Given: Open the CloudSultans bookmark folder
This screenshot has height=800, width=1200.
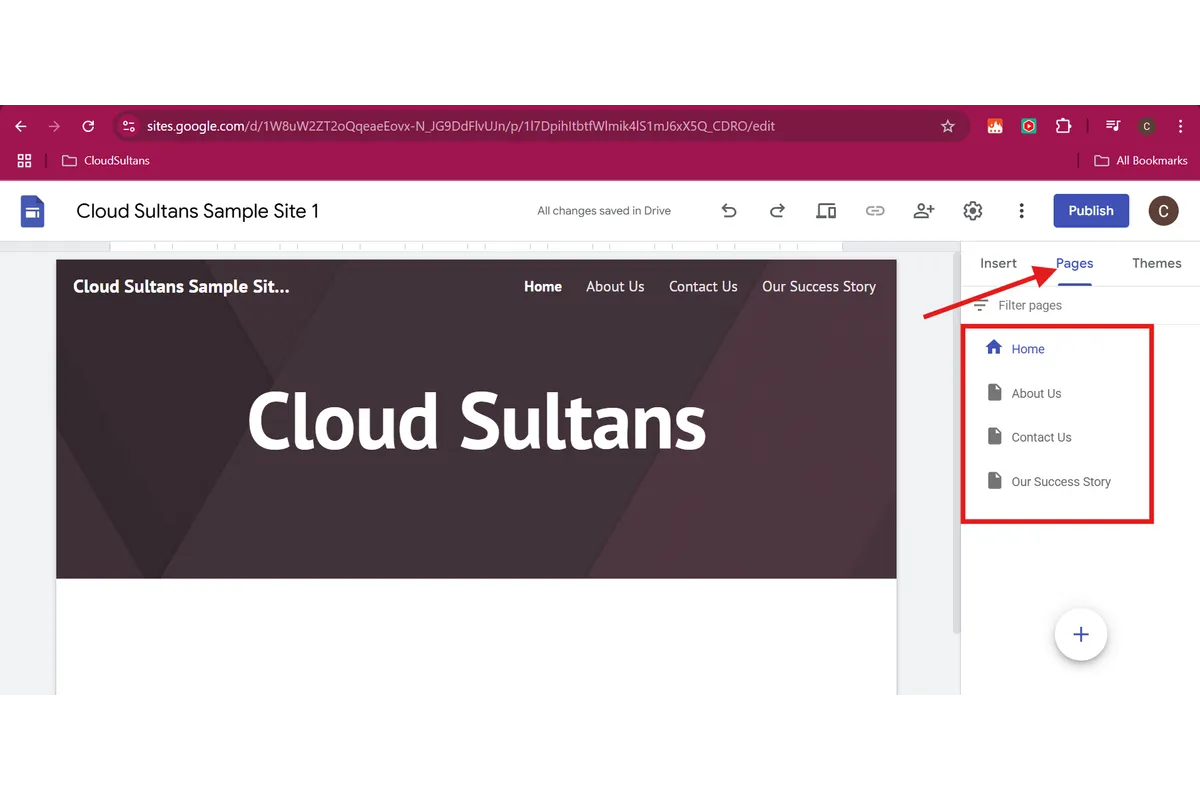Looking at the screenshot, I should pos(106,160).
